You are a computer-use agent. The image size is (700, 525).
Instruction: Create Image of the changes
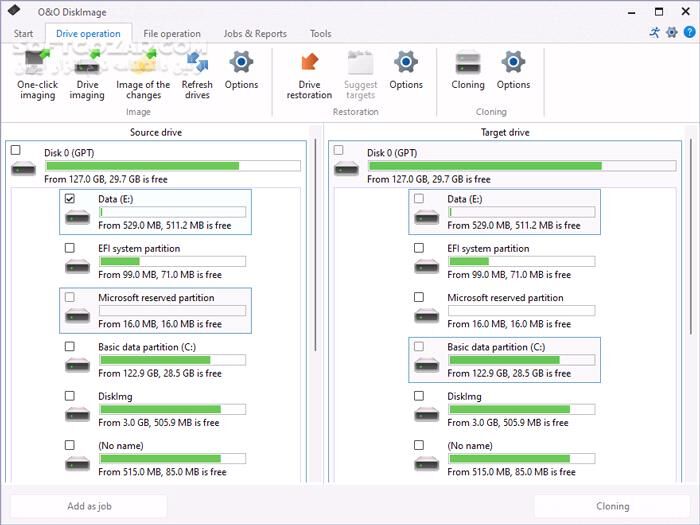[x=143, y=75]
